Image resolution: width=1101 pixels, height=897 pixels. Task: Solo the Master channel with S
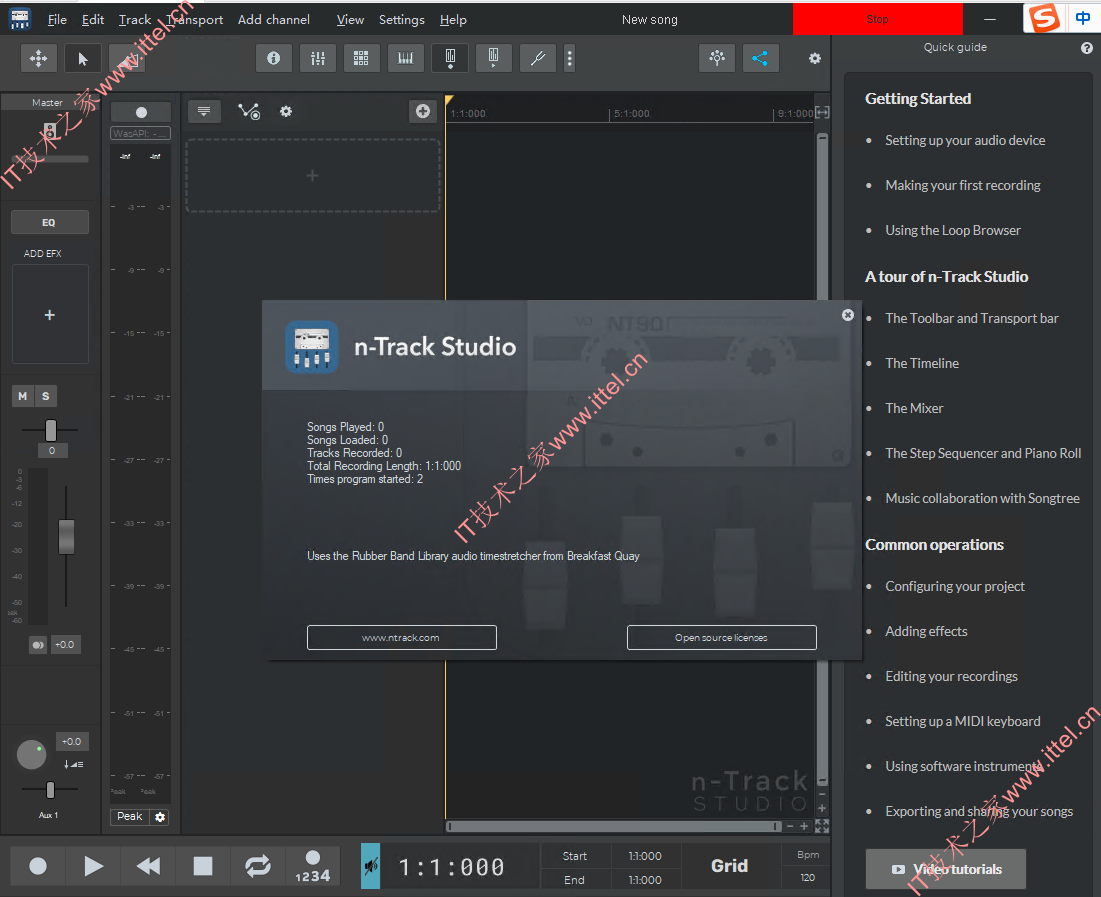point(46,396)
